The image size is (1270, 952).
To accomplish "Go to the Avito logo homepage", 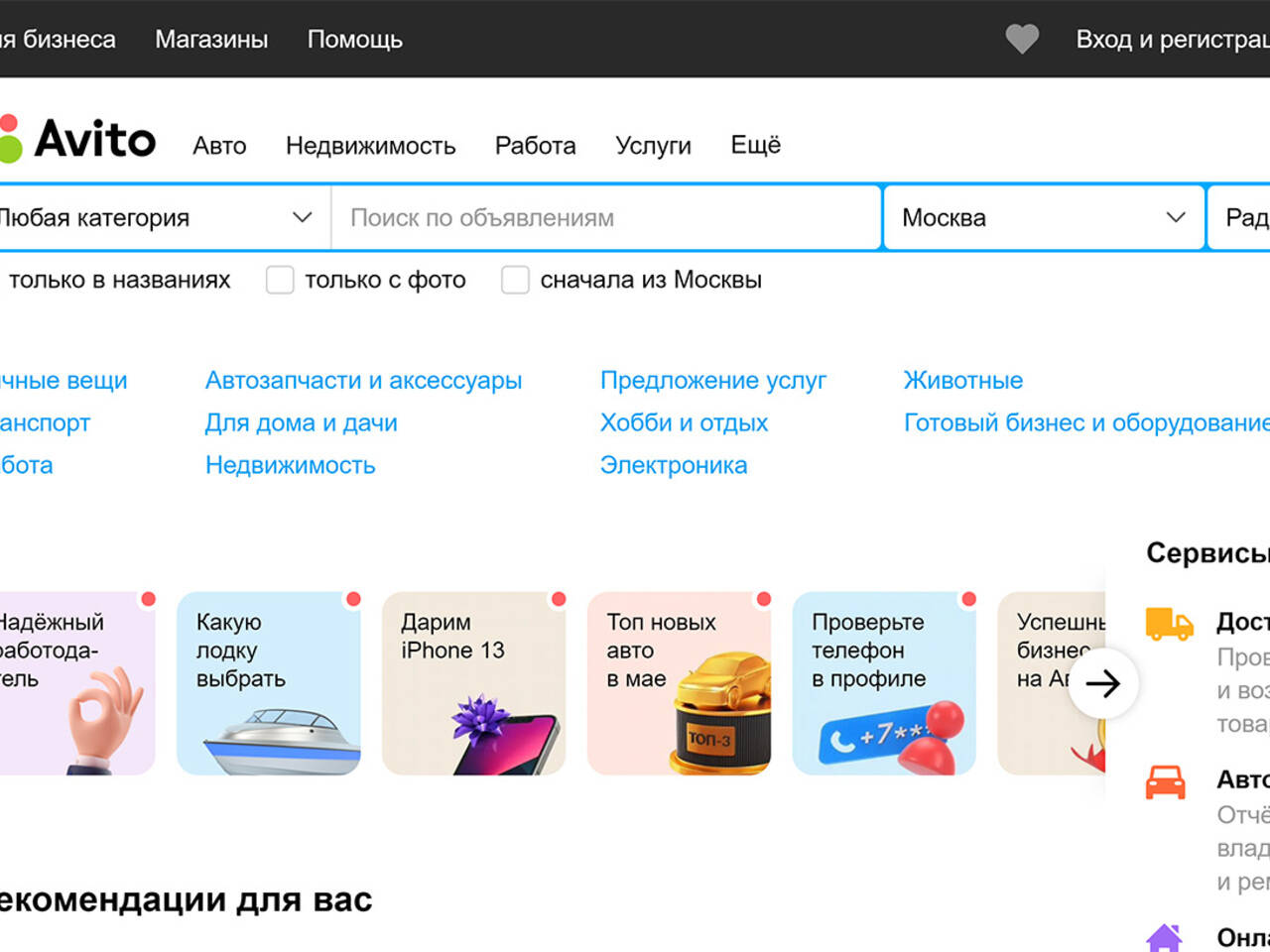I will [x=77, y=139].
